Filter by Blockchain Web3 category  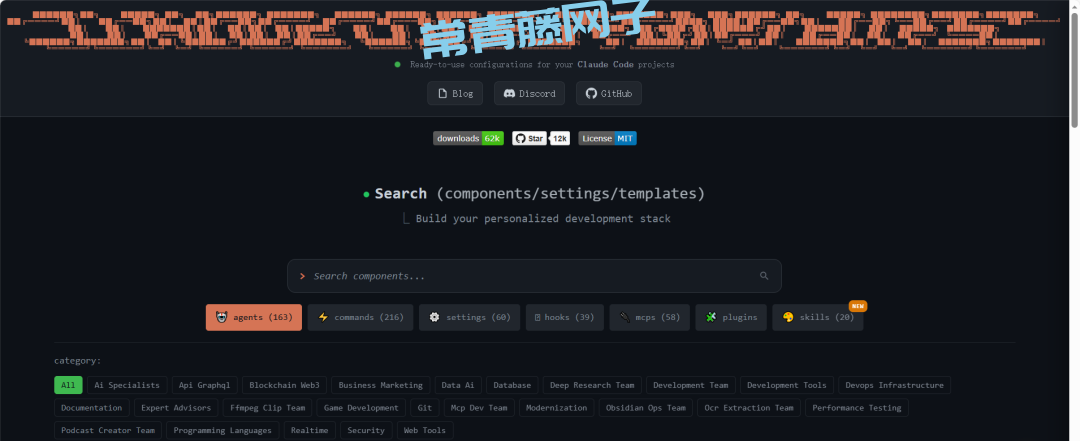click(x=284, y=385)
